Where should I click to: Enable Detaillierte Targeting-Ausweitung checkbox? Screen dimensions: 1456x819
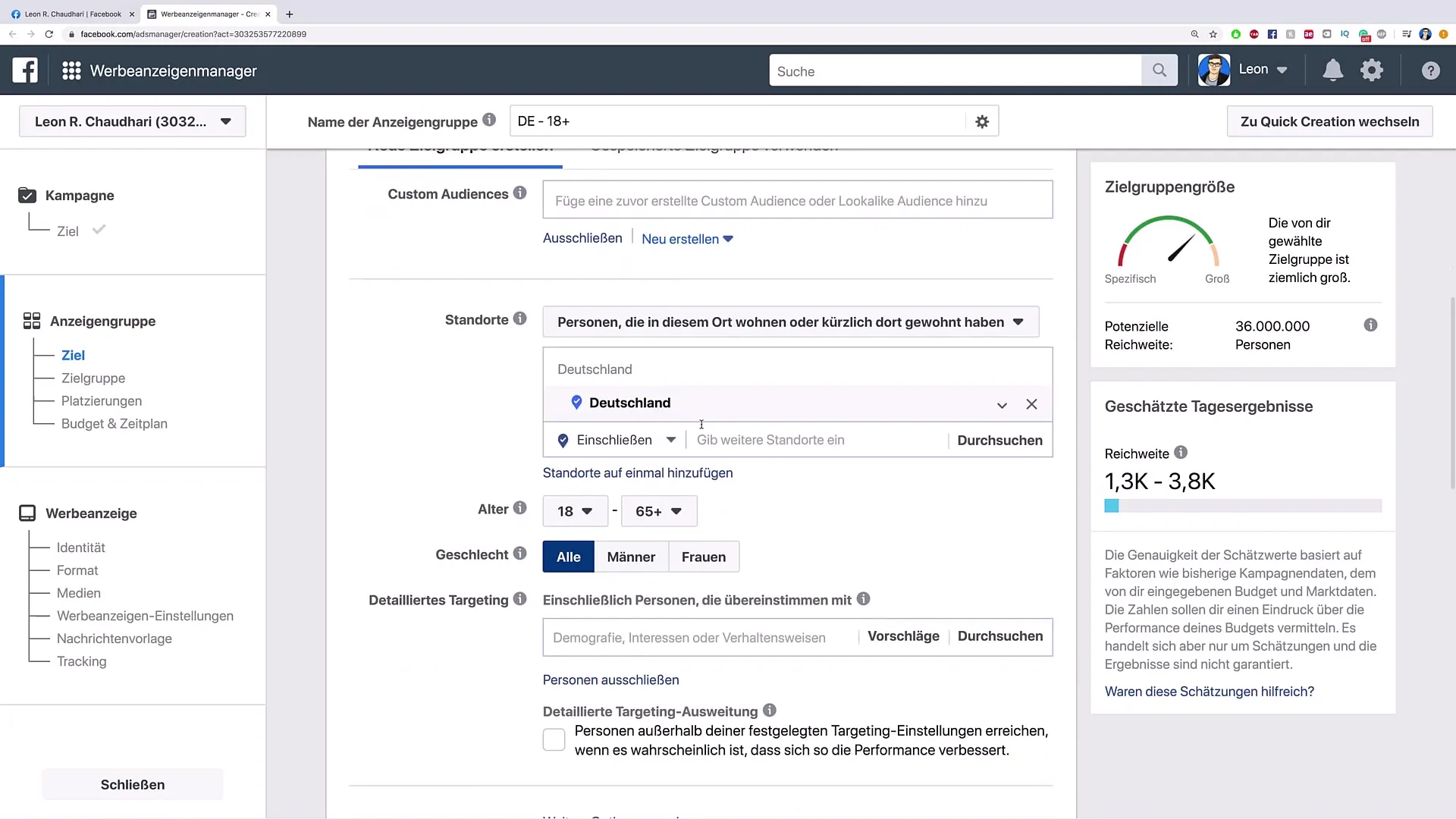coord(554,740)
